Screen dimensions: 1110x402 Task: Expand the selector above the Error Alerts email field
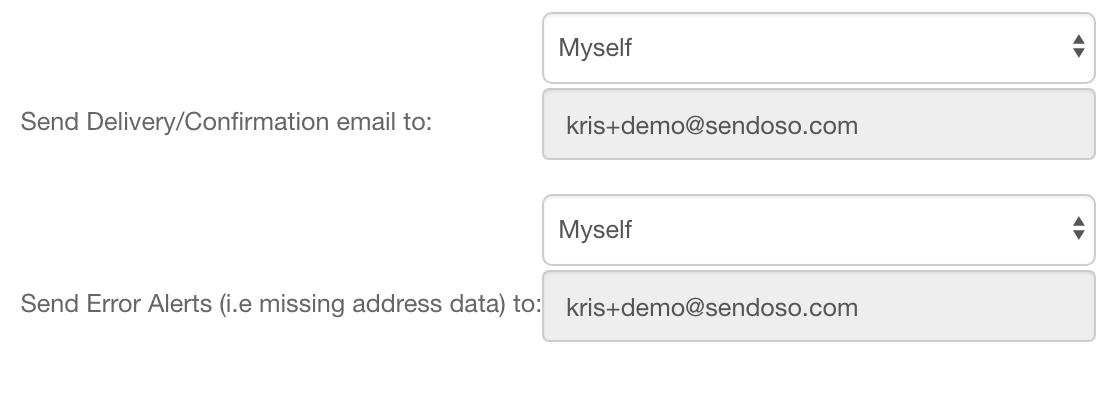(818, 229)
